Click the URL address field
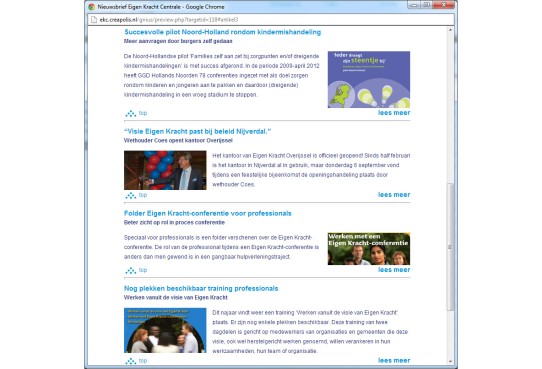The image size is (542, 369). [271, 20]
